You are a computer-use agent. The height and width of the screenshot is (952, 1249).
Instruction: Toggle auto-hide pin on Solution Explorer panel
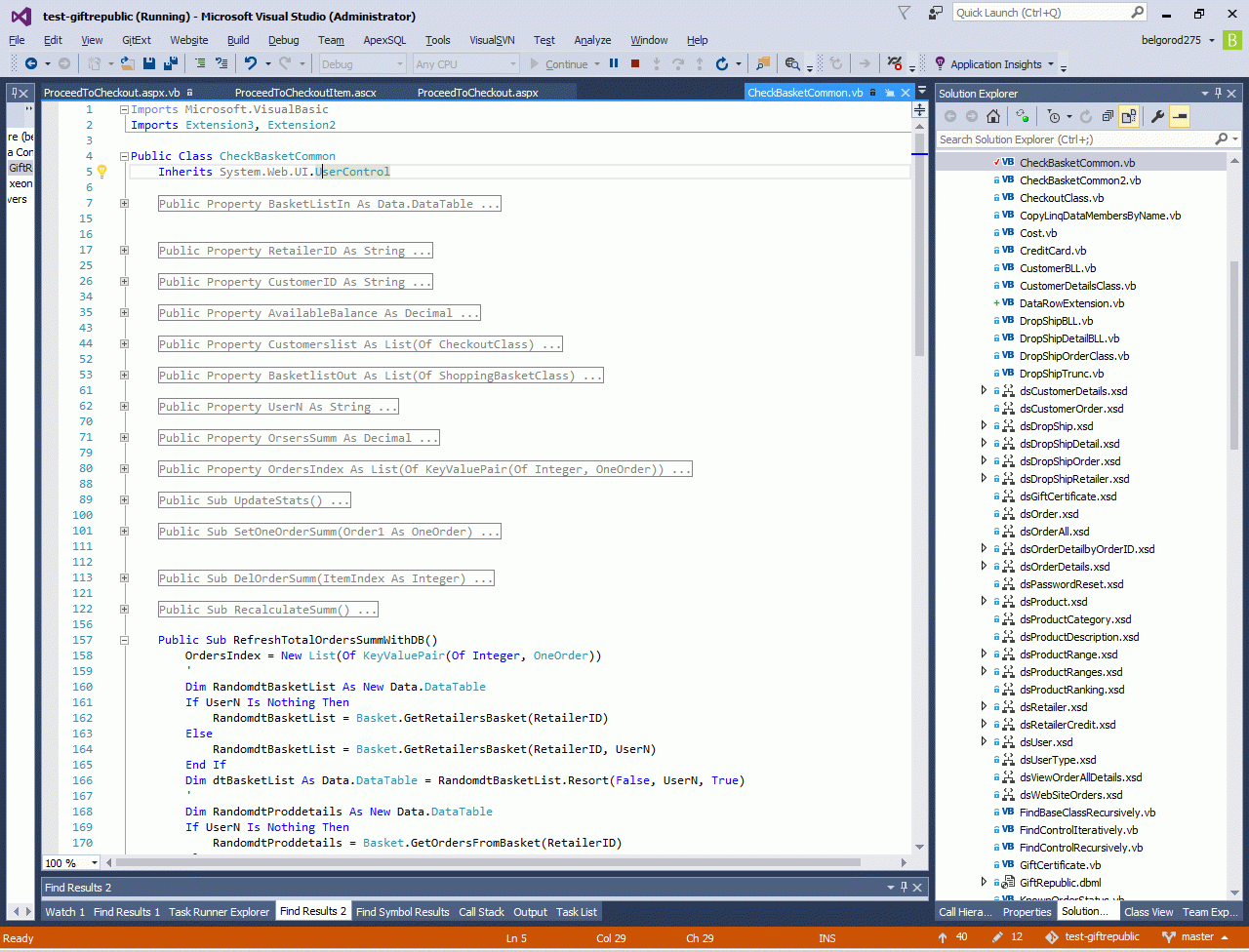(x=1219, y=93)
